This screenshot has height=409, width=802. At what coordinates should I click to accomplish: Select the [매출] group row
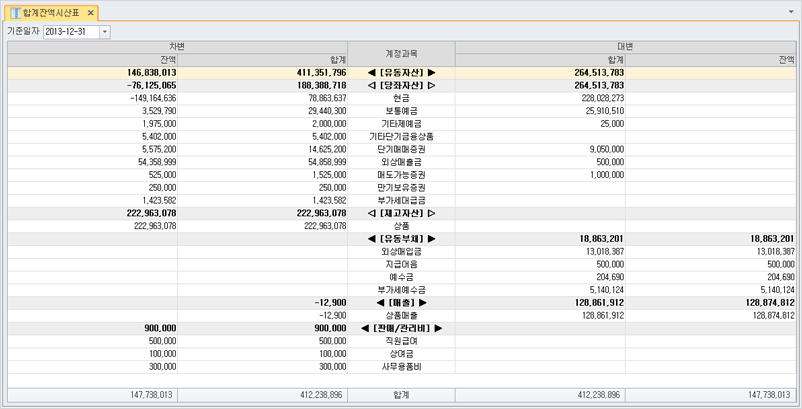coord(401,302)
